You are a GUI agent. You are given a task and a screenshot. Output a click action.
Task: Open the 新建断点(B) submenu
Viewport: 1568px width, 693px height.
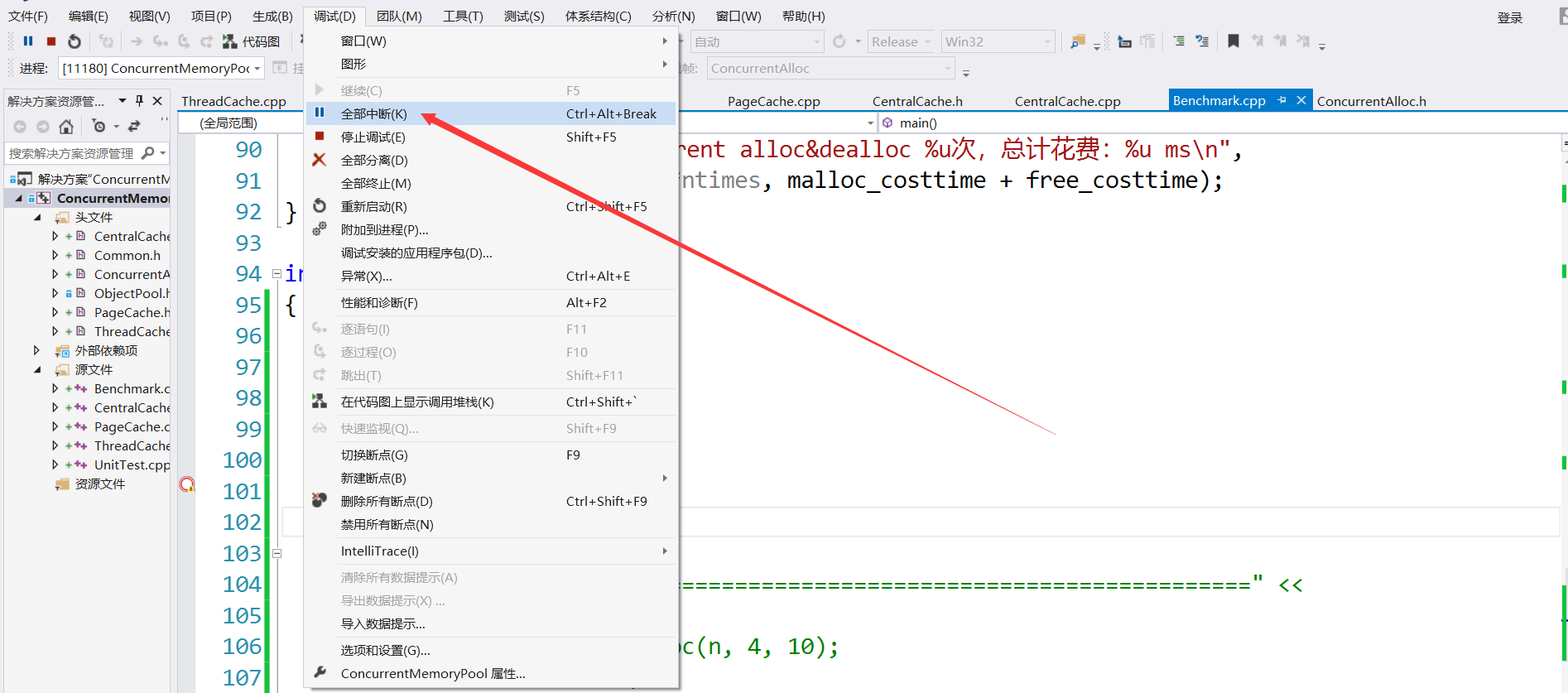pyautogui.click(x=492, y=478)
